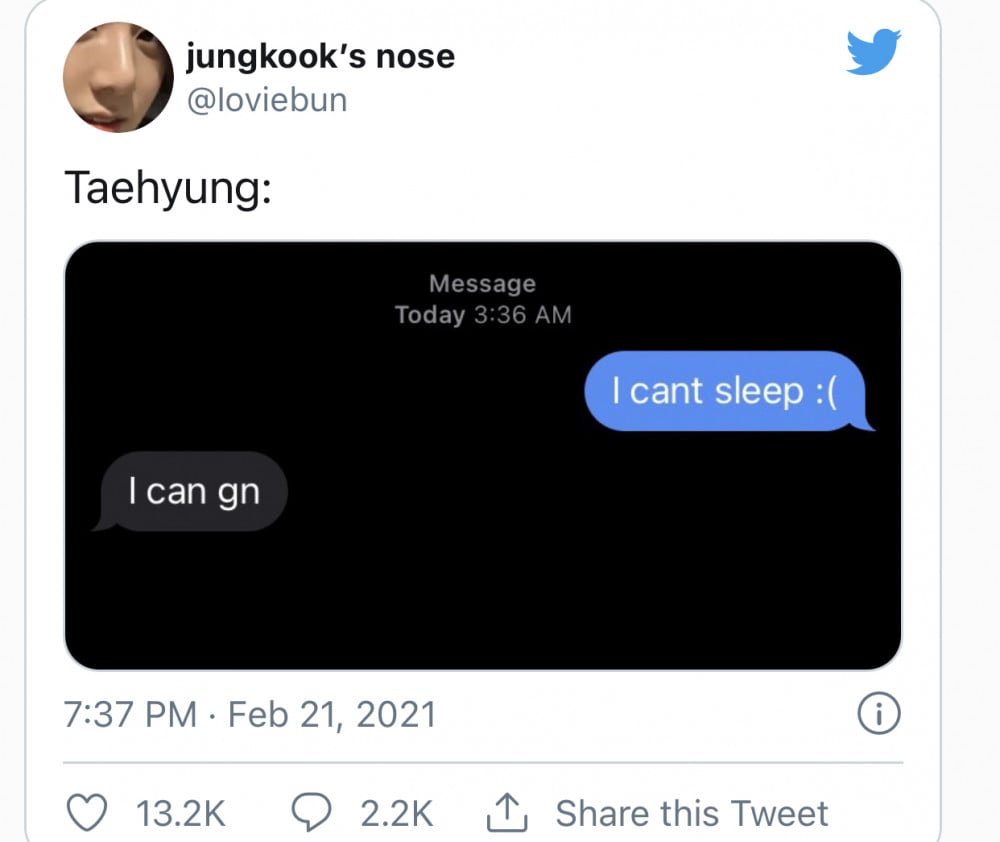Screen dimensions: 1000x842
Task: Select the 'Taehyung:' tweet text
Action: coord(168,189)
